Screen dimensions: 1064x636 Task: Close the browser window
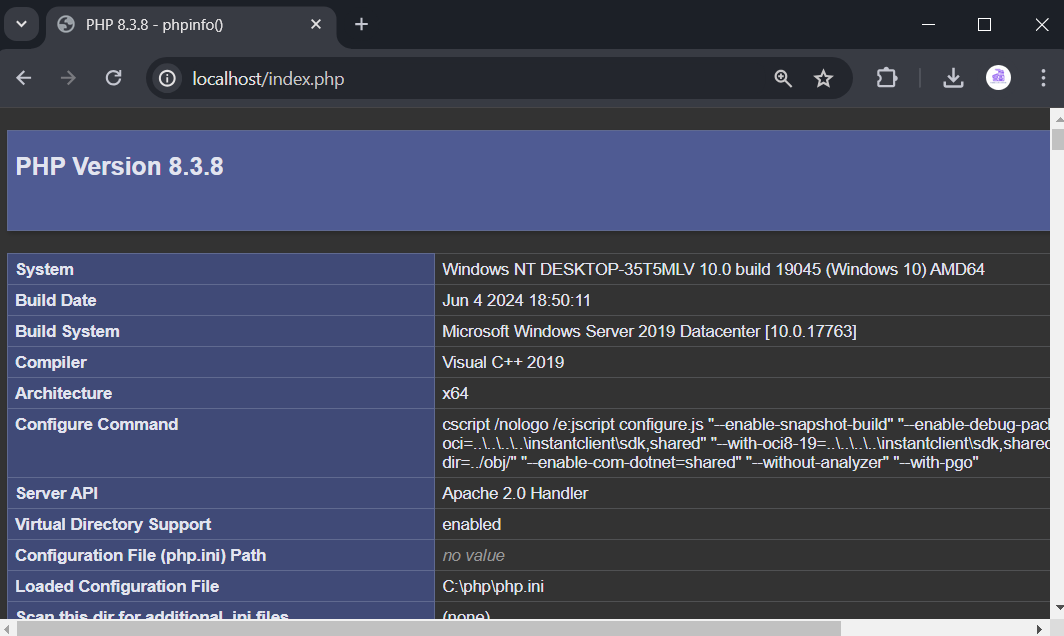[x=1042, y=24]
